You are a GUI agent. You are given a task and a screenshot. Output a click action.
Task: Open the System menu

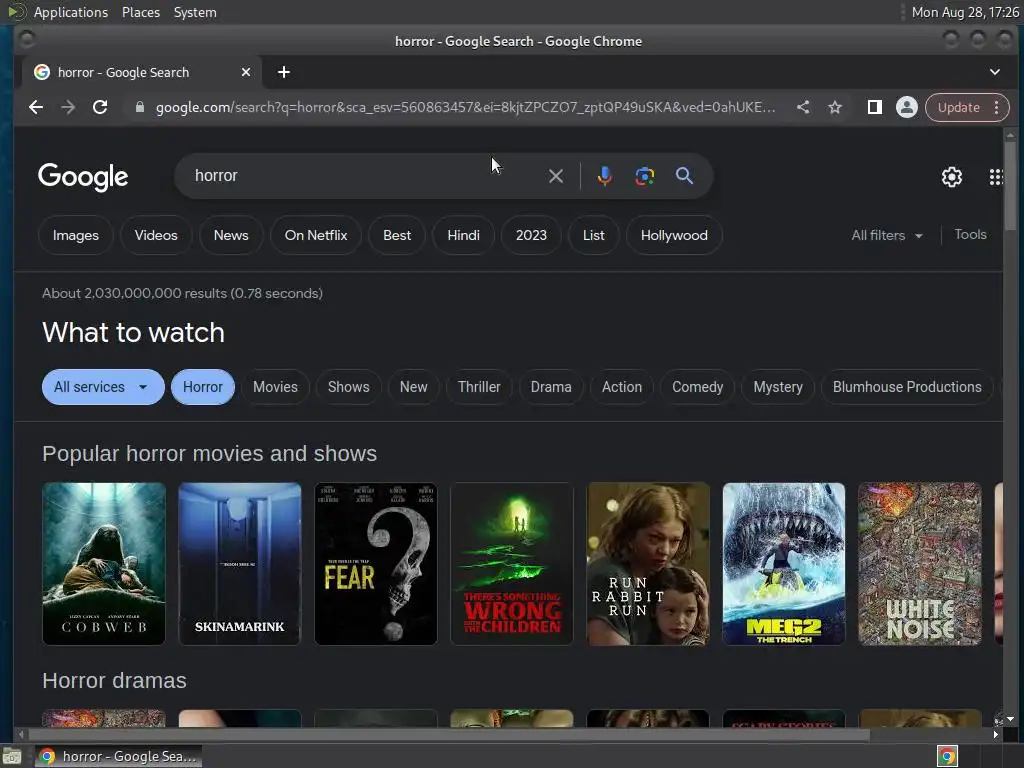[195, 12]
